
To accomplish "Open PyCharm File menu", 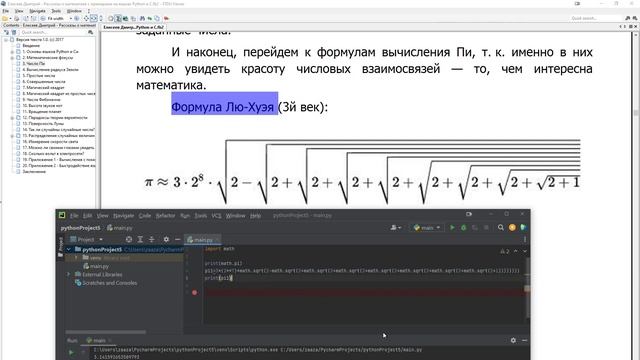I will pyautogui.click(x=74, y=216).
